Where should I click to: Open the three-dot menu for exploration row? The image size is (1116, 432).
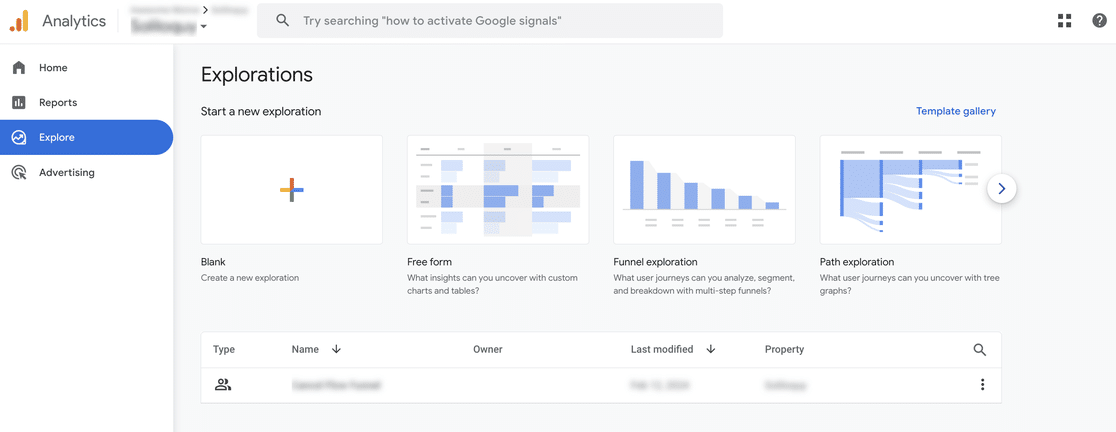point(982,385)
